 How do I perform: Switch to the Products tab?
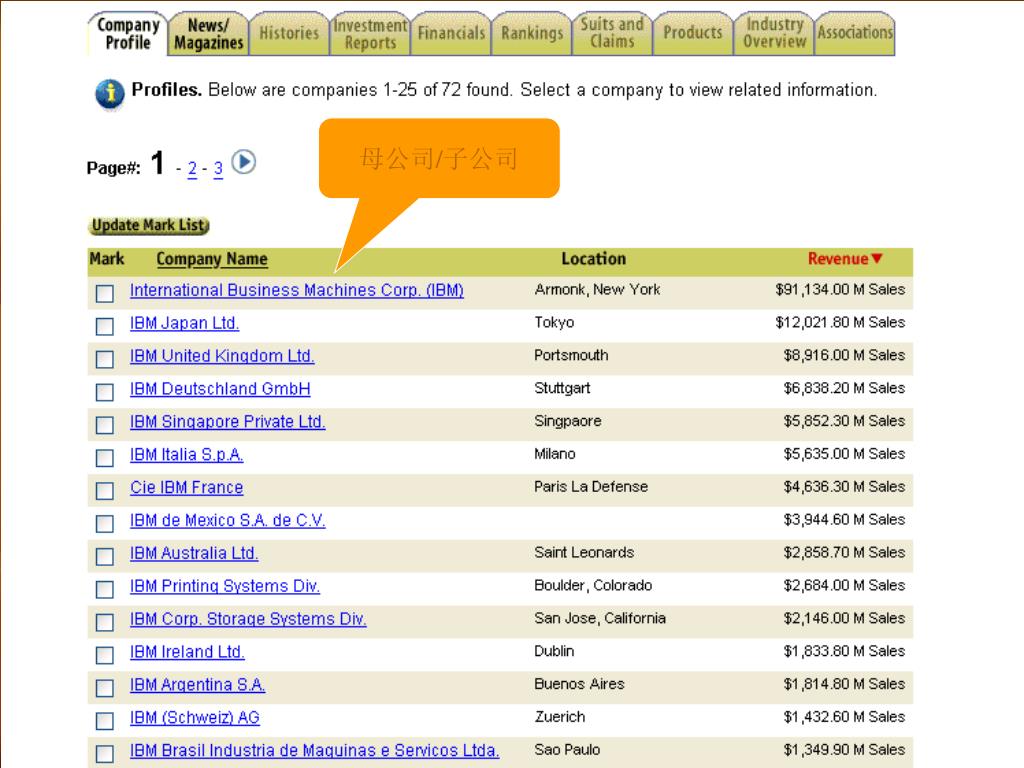[693, 33]
